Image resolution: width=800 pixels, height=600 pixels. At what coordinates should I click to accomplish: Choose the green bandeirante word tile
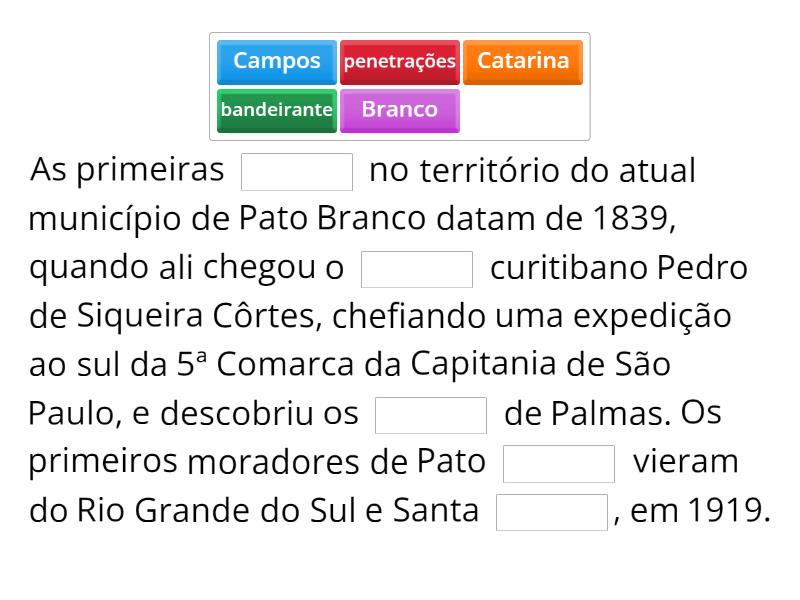(x=277, y=110)
